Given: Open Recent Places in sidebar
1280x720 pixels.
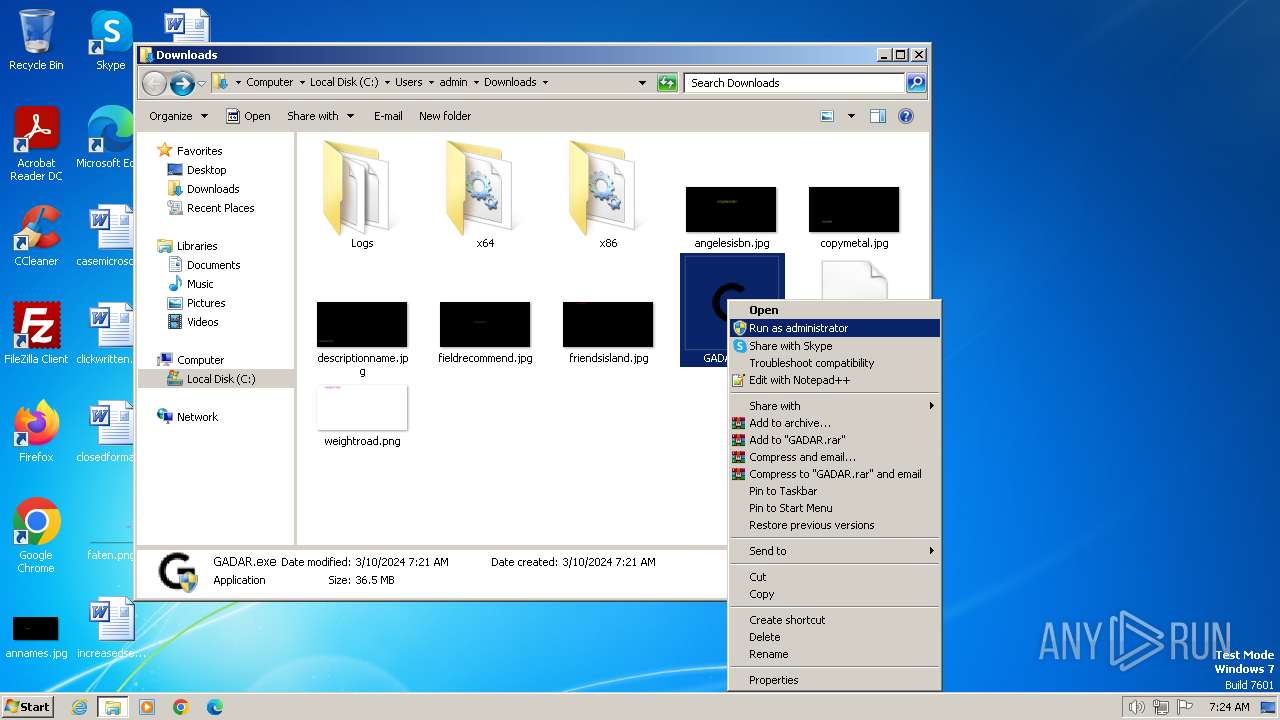Looking at the screenshot, I should tap(220, 208).
